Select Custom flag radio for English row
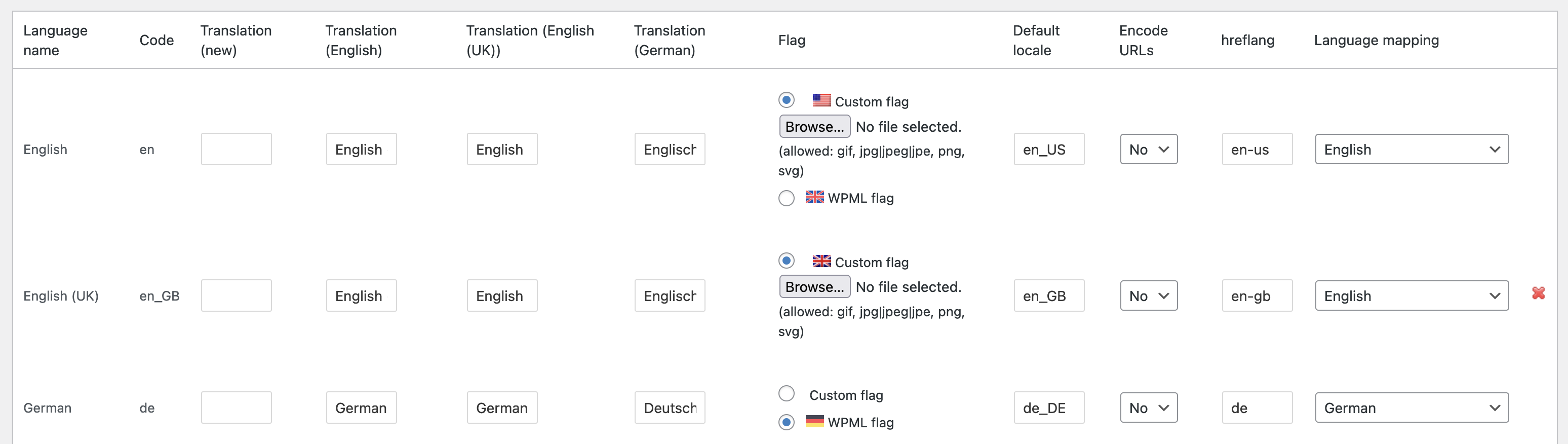Screen dimensions: 1568x444 click(x=786, y=100)
